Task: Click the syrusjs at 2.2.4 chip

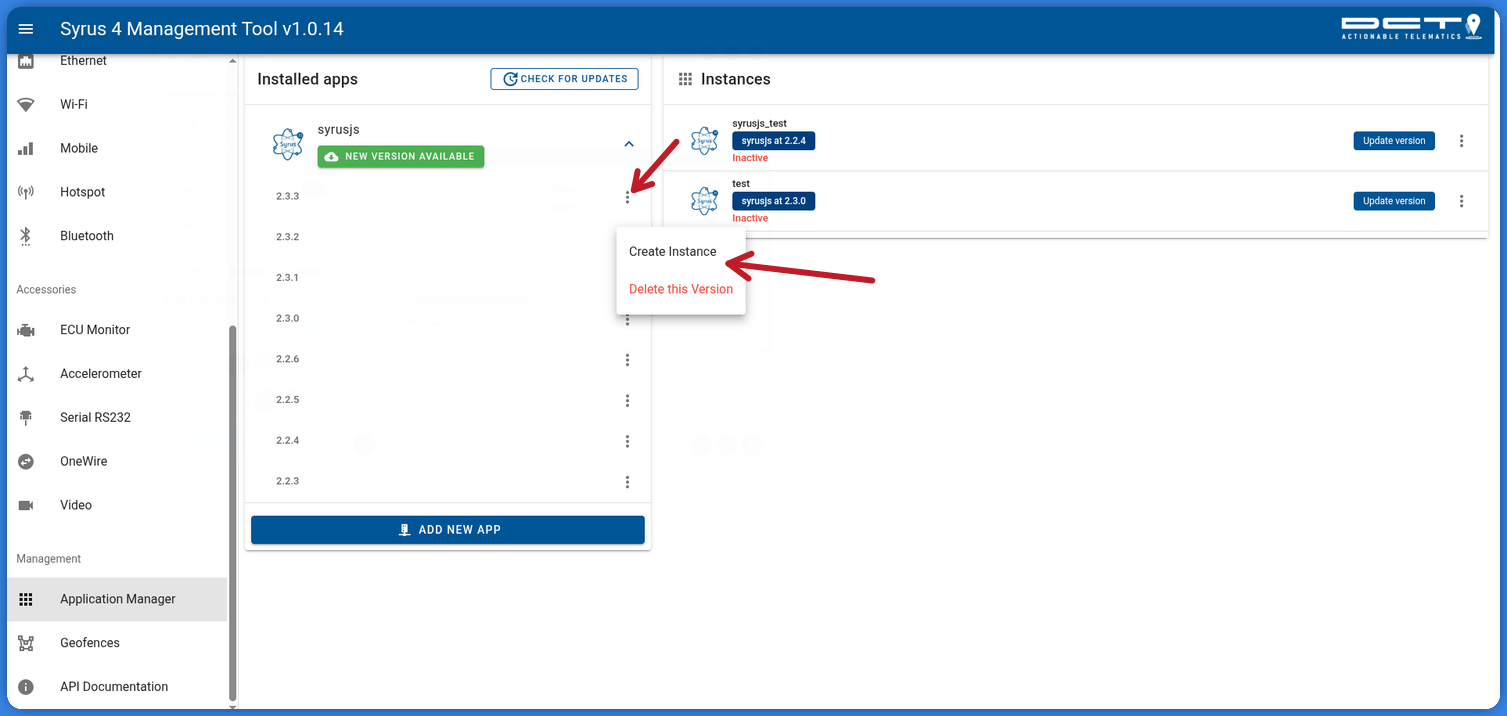Action: (x=774, y=141)
